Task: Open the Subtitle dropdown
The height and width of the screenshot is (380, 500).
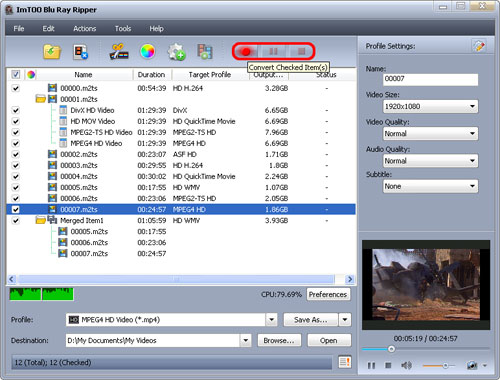Action: click(x=430, y=186)
